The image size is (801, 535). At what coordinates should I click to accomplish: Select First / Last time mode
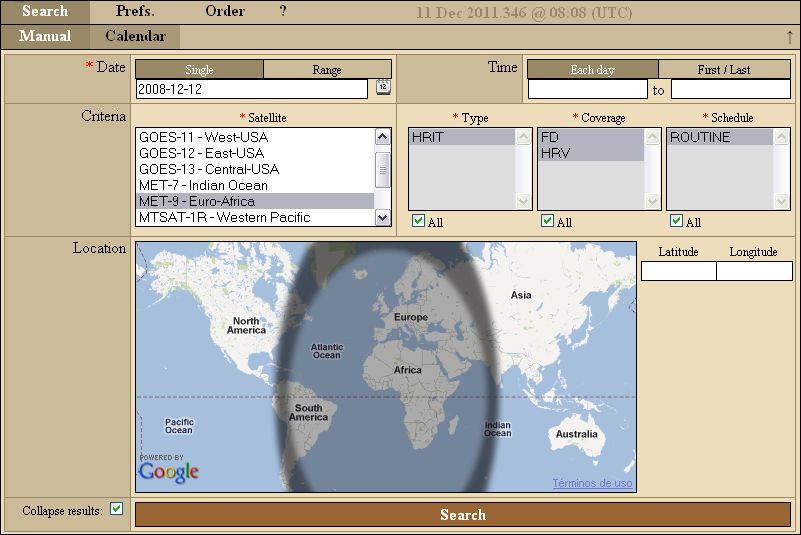(x=724, y=69)
